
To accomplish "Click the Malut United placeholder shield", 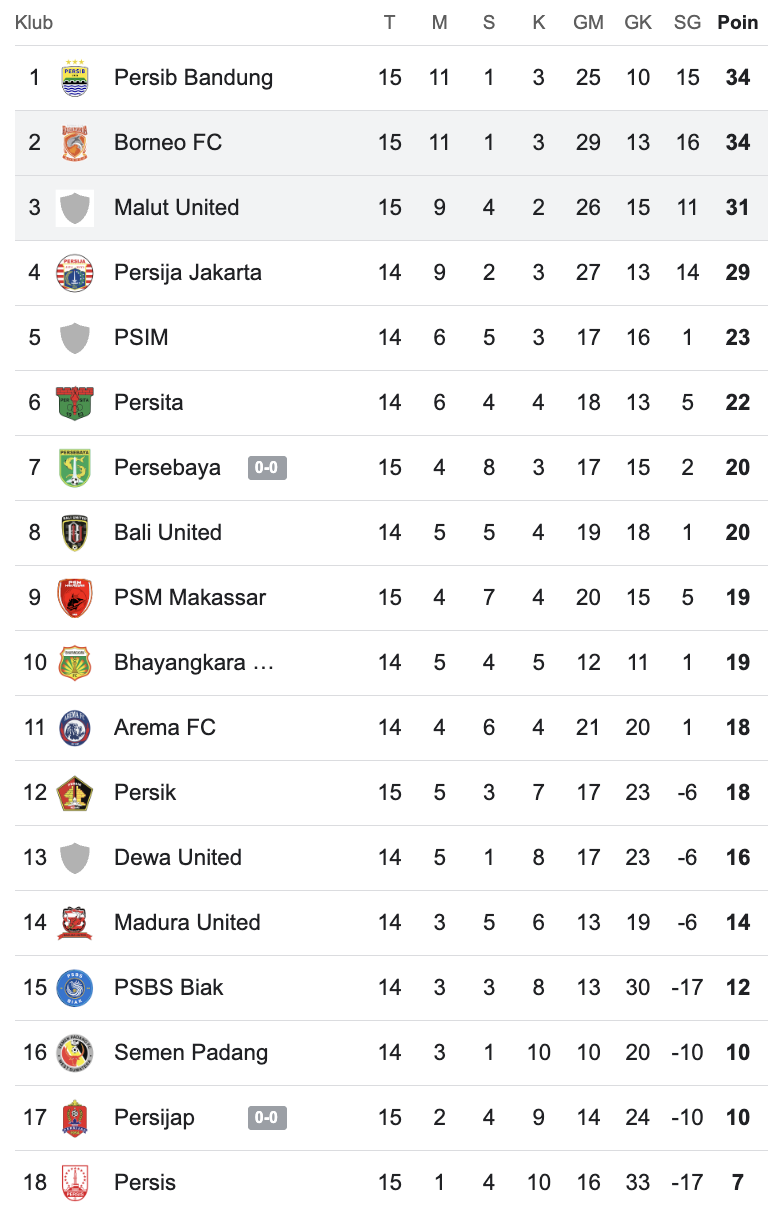I will [x=75, y=208].
